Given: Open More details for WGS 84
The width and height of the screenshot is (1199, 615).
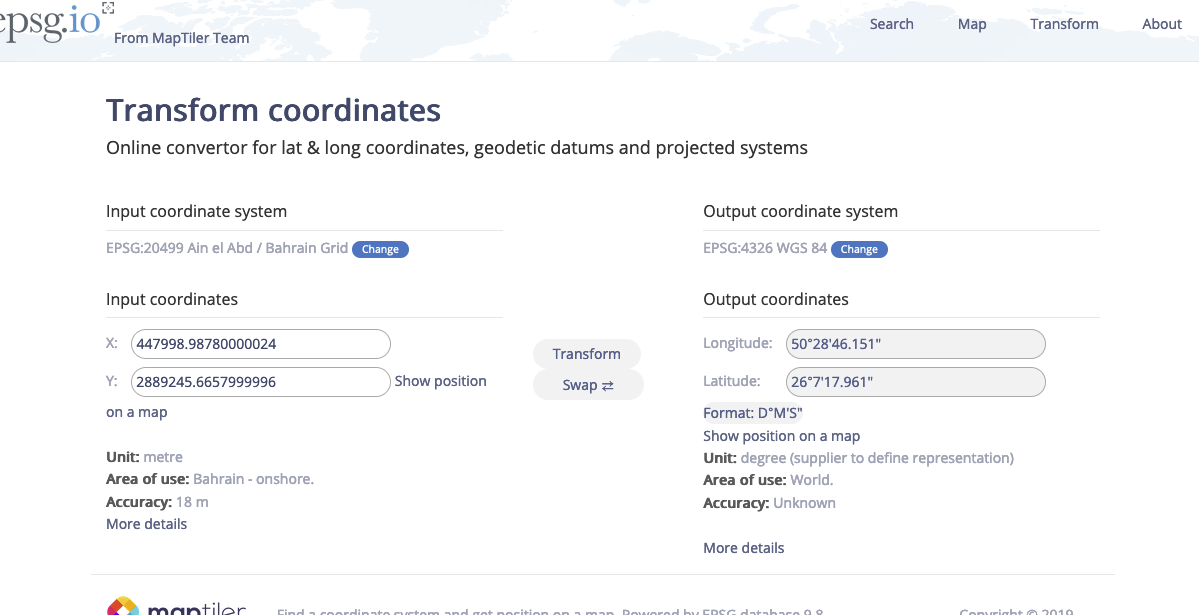Looking at the screenshot, I should click(743, 547).
